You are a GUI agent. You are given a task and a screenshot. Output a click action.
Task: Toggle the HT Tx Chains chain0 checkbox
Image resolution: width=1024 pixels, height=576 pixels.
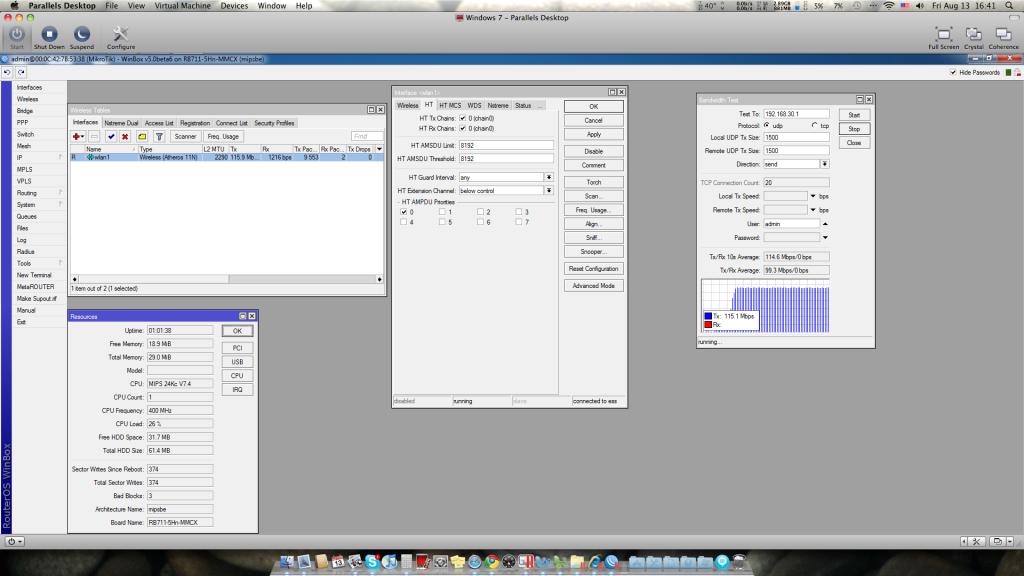tap(462, 119)
